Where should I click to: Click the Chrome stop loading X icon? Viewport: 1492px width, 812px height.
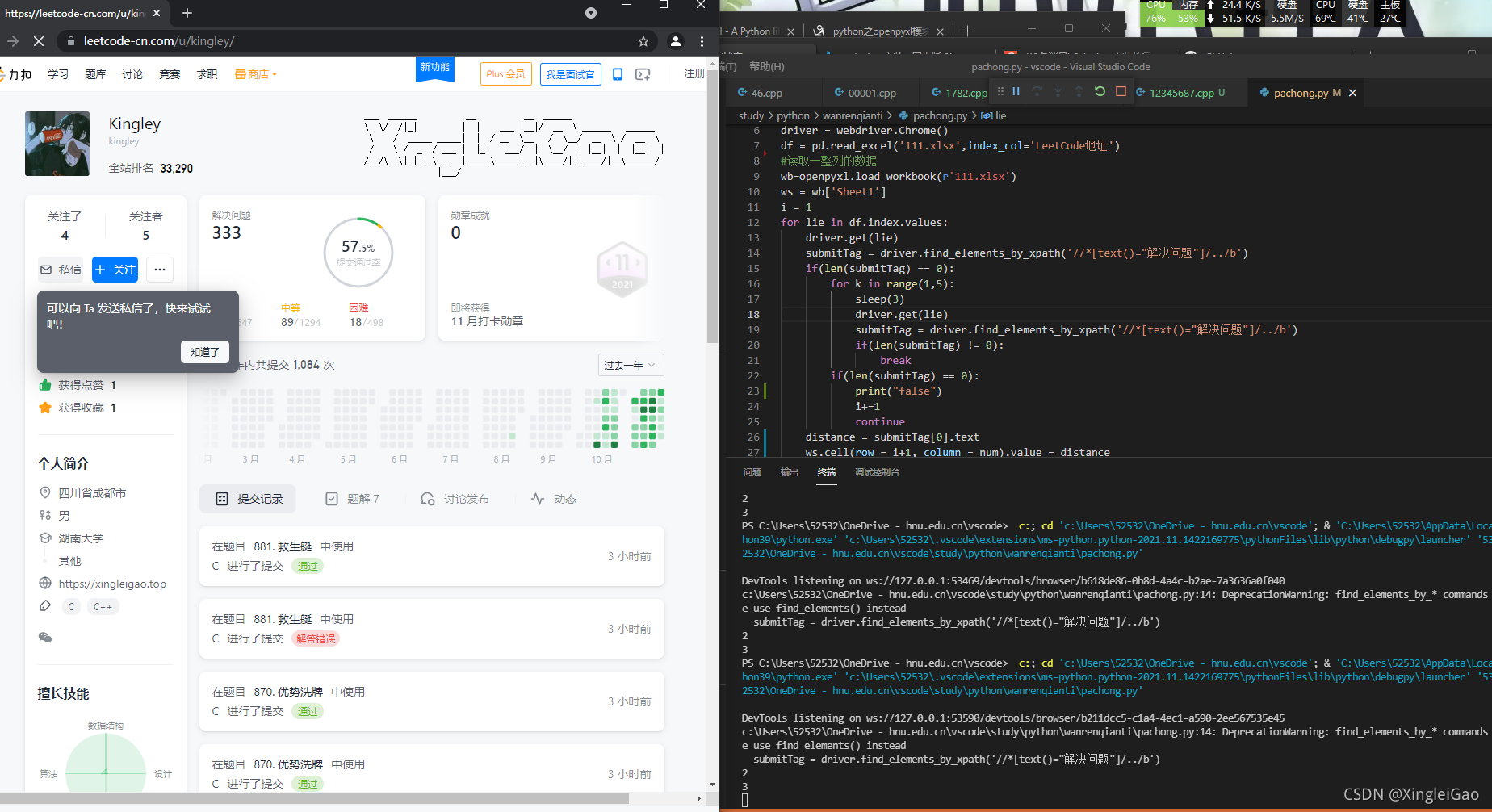click(x=39, y=40)
